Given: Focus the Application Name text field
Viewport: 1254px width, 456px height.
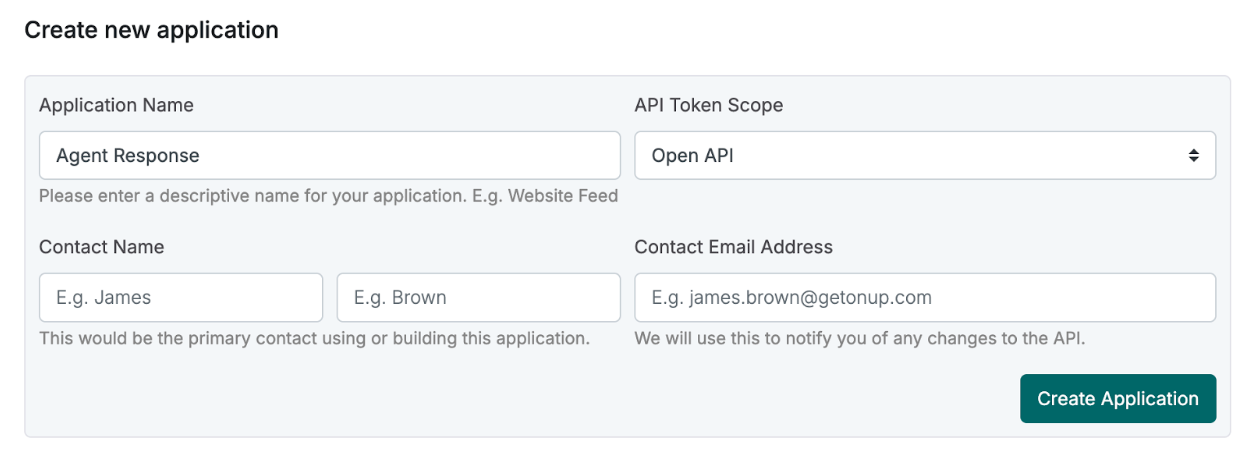Looking at the screenshot, I should 400,155.
